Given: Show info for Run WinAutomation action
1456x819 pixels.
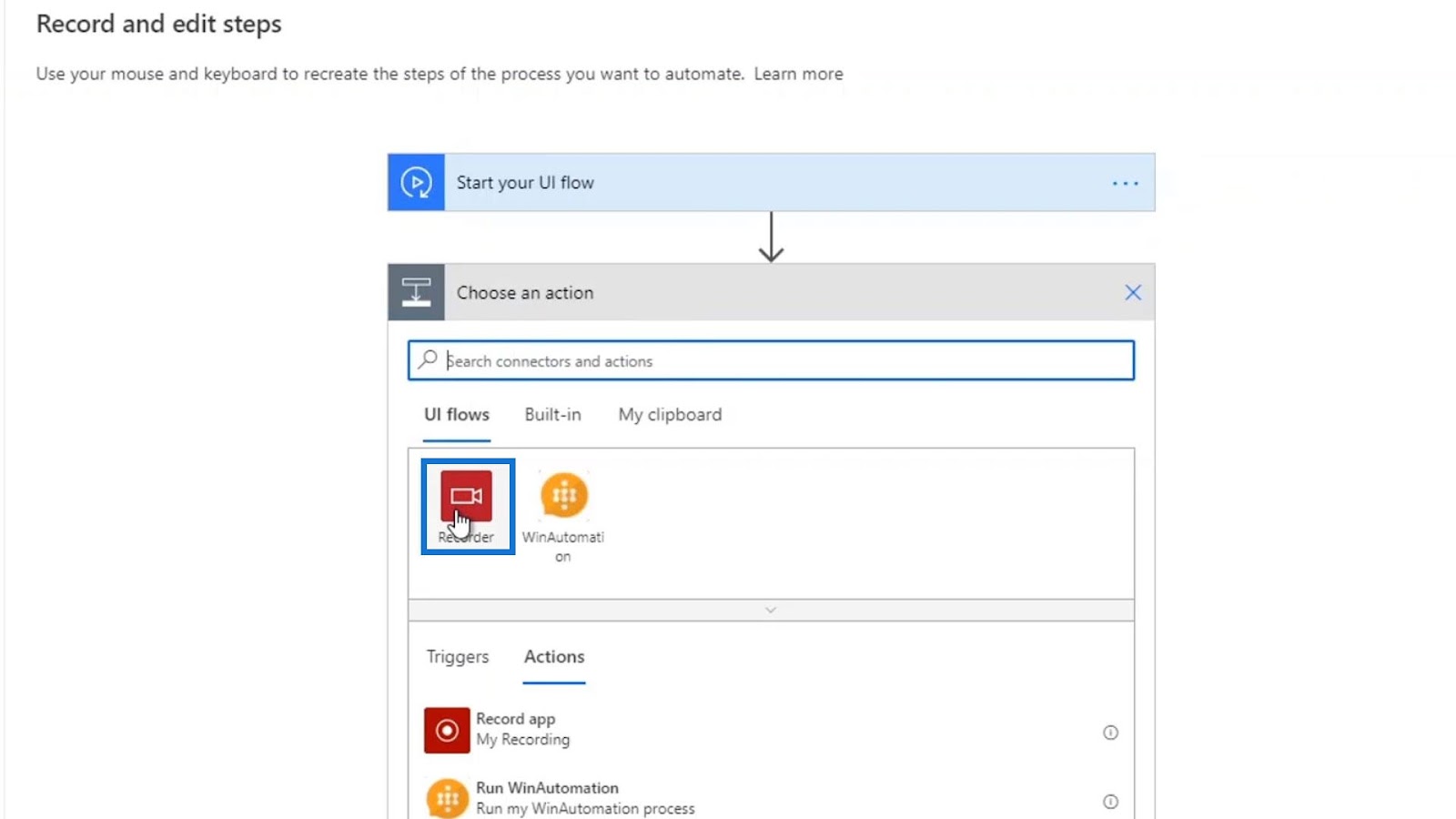Looking at the screenshot, I should coord(1110,801).
